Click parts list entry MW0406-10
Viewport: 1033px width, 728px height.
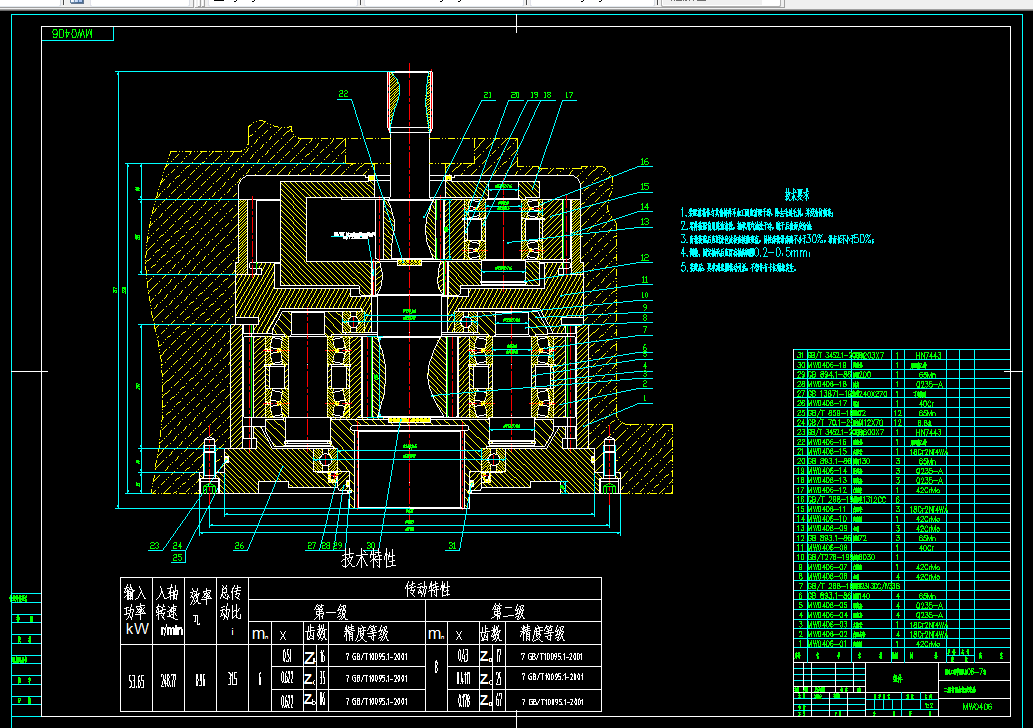click(827, 519)
